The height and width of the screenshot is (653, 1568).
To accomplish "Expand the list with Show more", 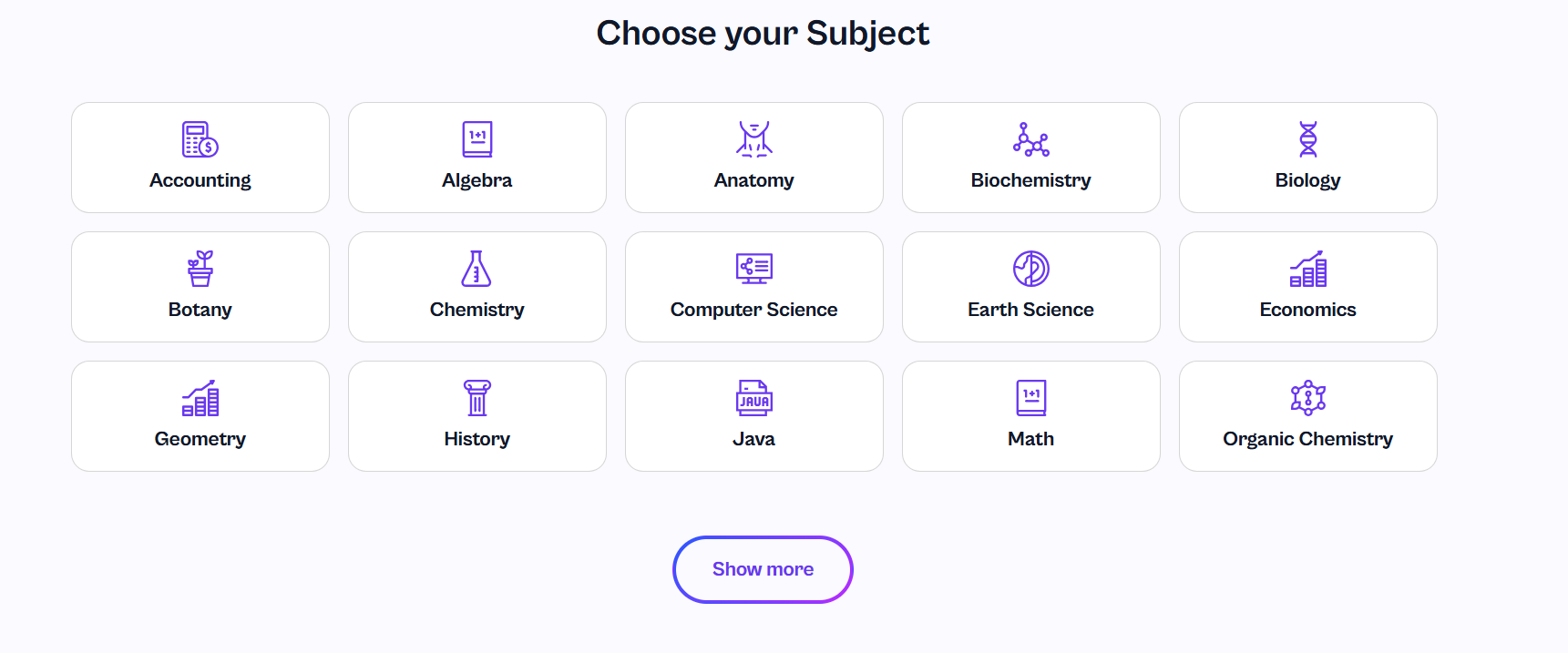I will click(763, 569).
